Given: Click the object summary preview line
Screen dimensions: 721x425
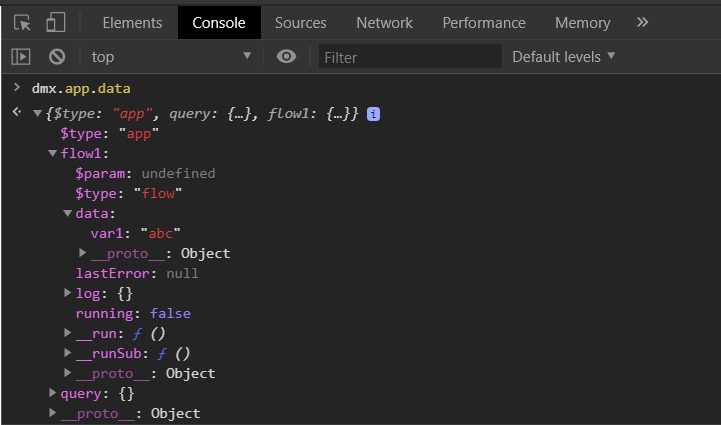Looking at the screenshot, I should (201, 114).
